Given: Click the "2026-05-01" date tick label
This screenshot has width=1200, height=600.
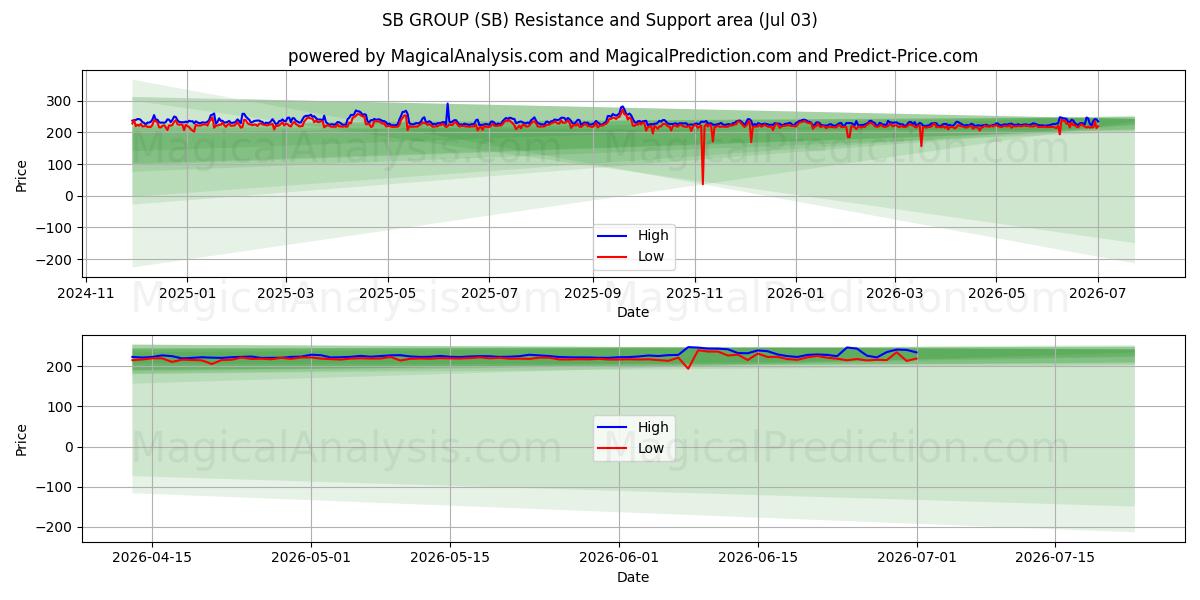Looking at the screenshot, I should [311, 558].
